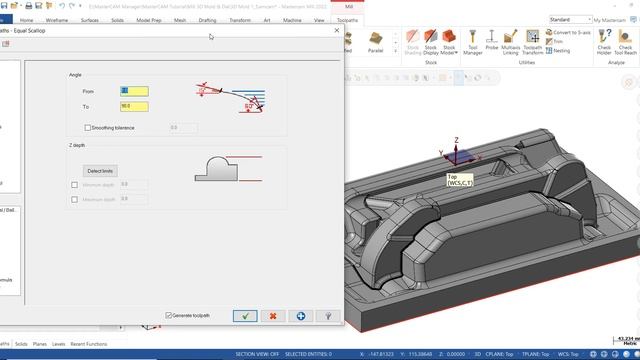
Task: Click WCS: Top in status bar
Action: tap(568, 354)
